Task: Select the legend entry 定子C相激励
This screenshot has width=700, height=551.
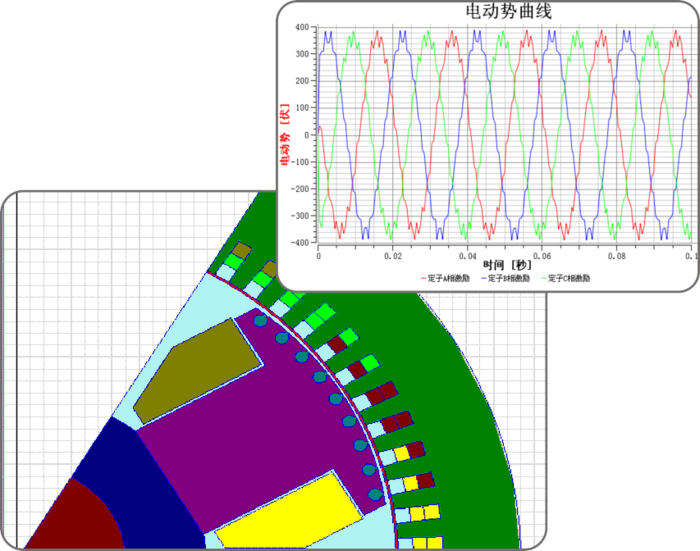Action: tap(566, 278)
